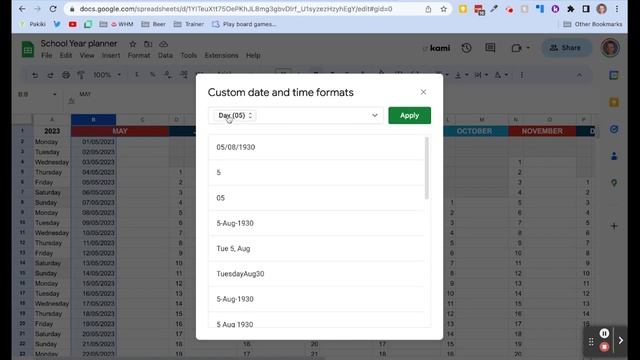Go forward in the browser
This screenshot has width=640, height=360.
[37, 9]
